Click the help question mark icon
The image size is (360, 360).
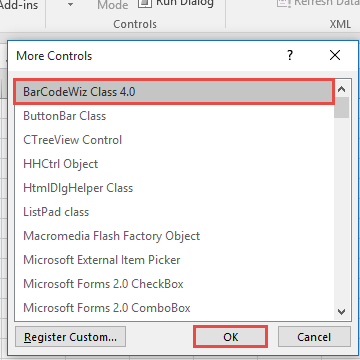click(x=290, y=55)
